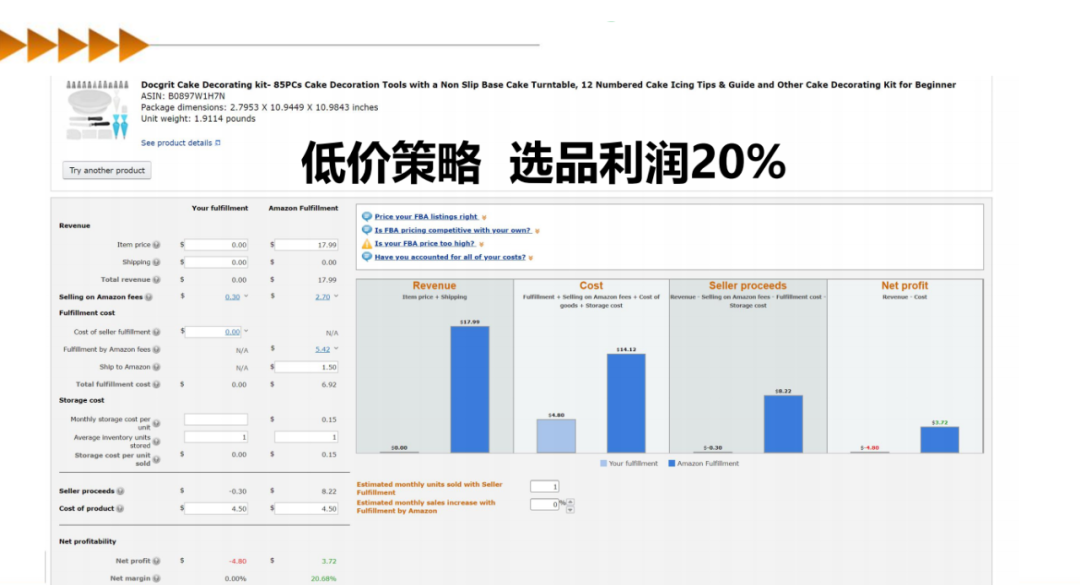Click the 0.30 selling fees link

click(x=232, y=297)
